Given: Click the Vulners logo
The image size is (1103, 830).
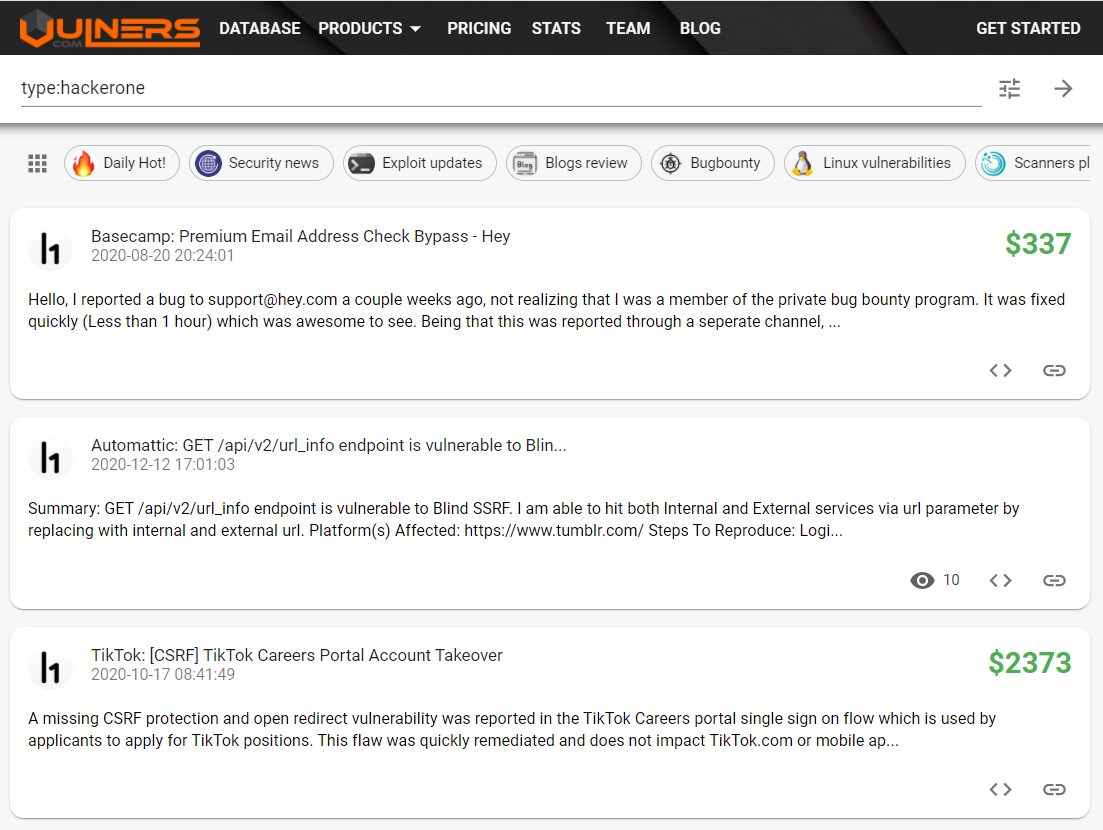Looking at the screenshot, I should click(110, 28).
